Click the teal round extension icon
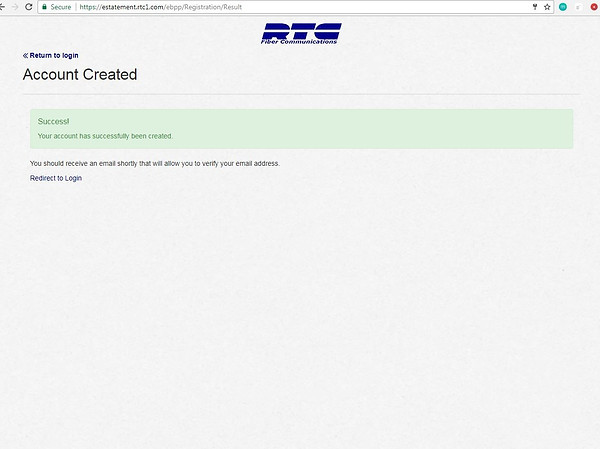The image size is (600, 449). point(563,7)
